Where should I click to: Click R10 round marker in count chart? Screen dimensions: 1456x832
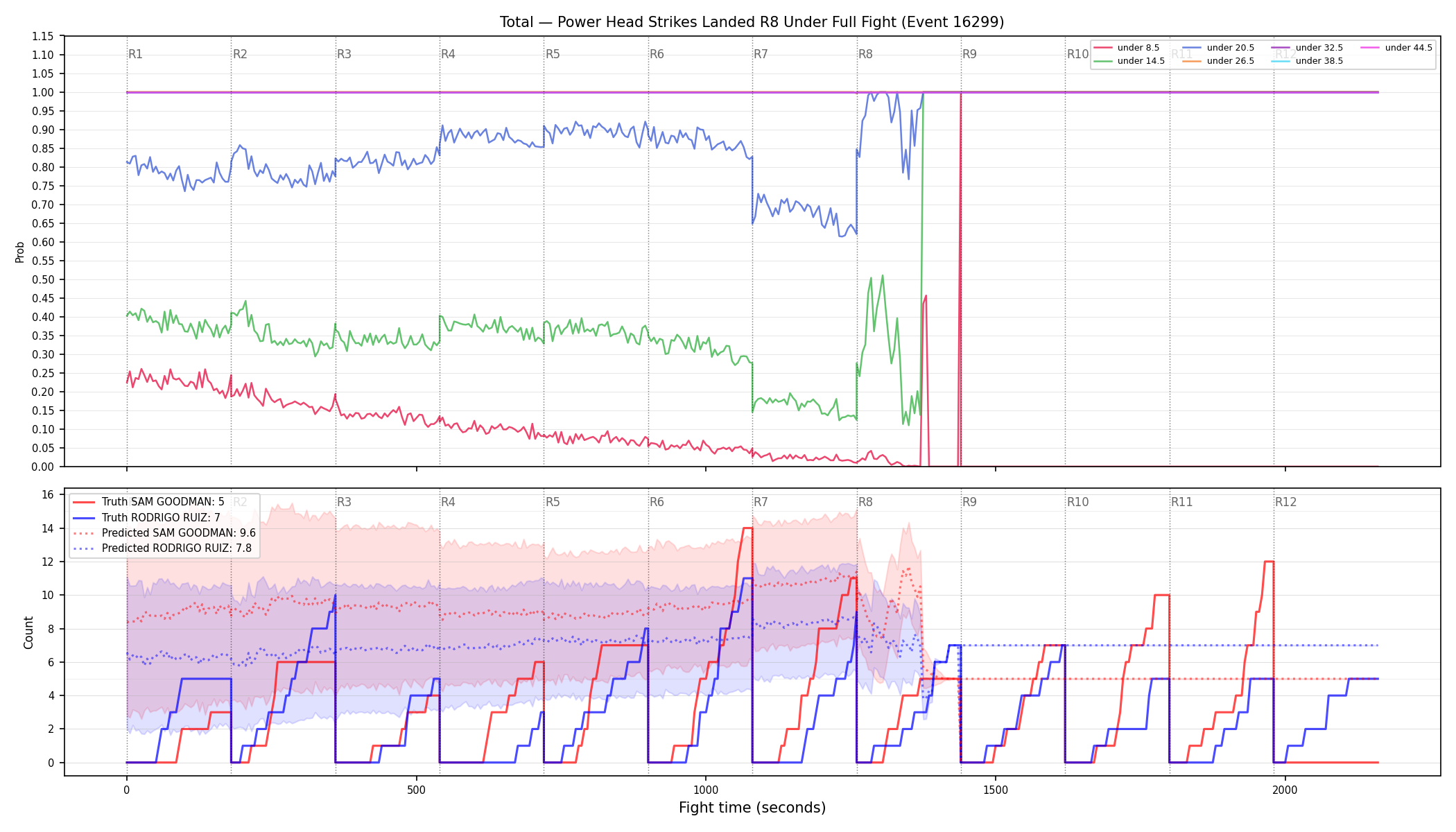pyautogui.click(x=1077, y=502)
